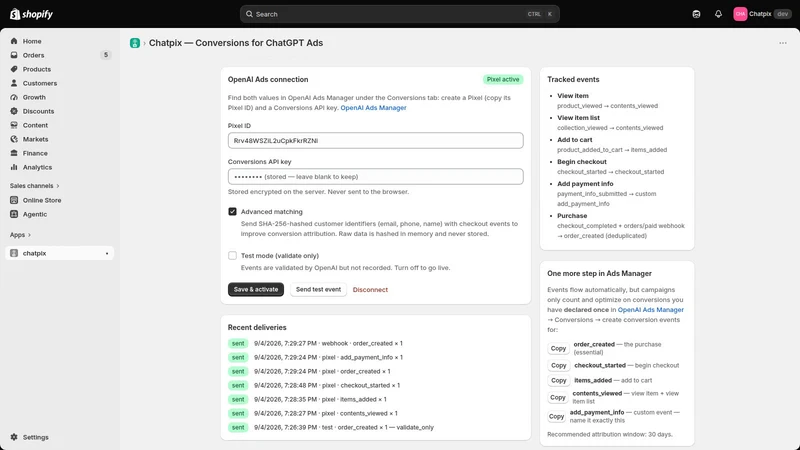Click the green Chatpix app icon in breadcrumb

[x=135, y=43]
